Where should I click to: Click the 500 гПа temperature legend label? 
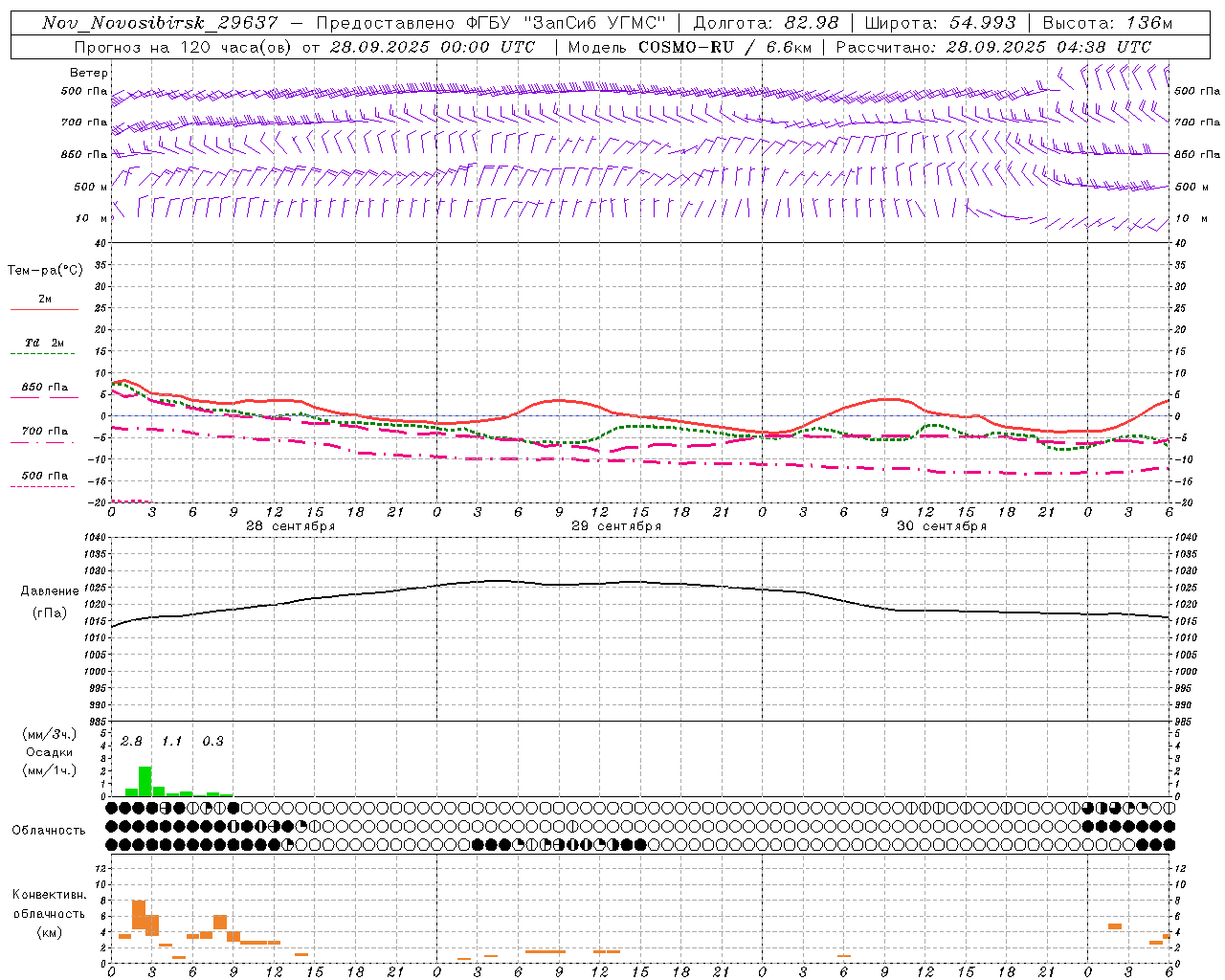(45, 476)
